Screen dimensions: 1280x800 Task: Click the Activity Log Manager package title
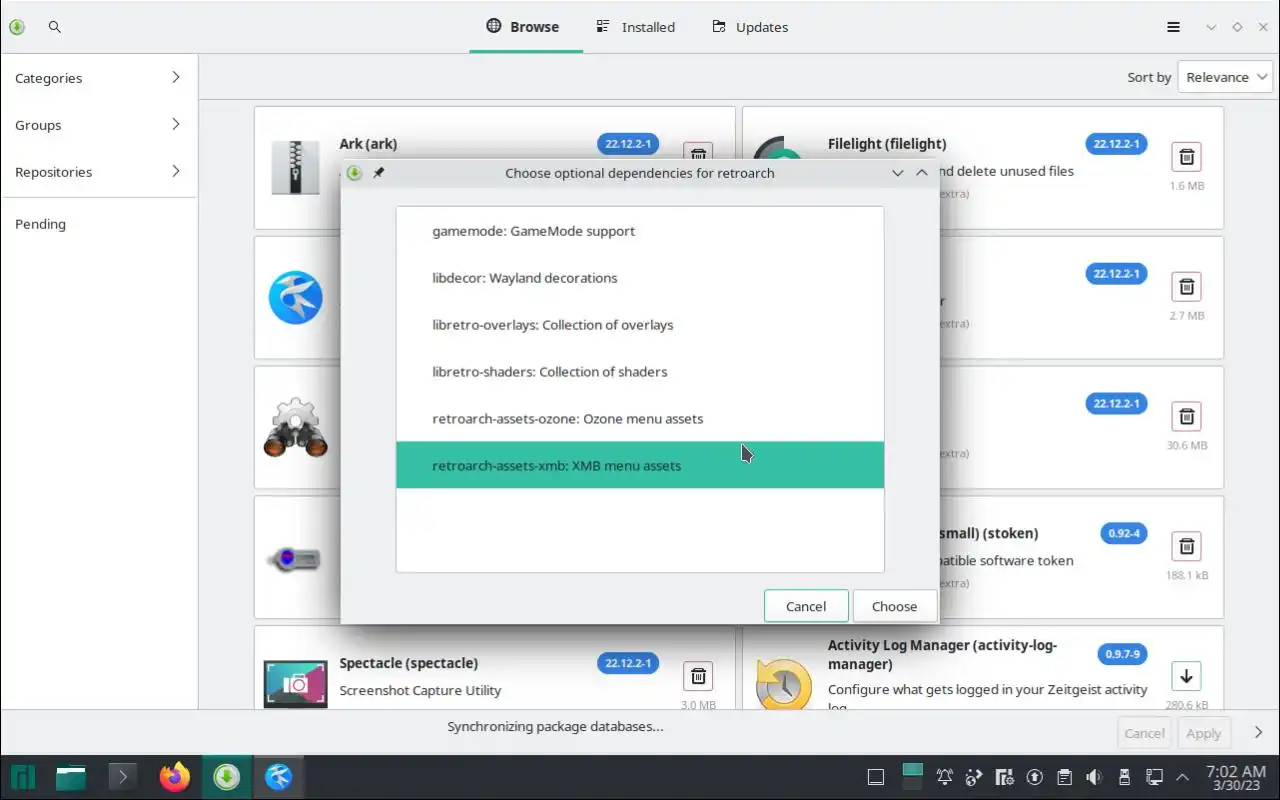point(942,654)
